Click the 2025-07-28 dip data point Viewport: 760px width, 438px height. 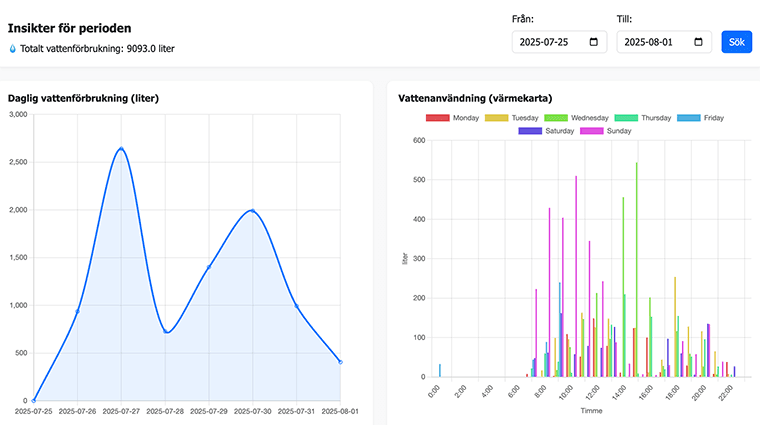[165, 332]
